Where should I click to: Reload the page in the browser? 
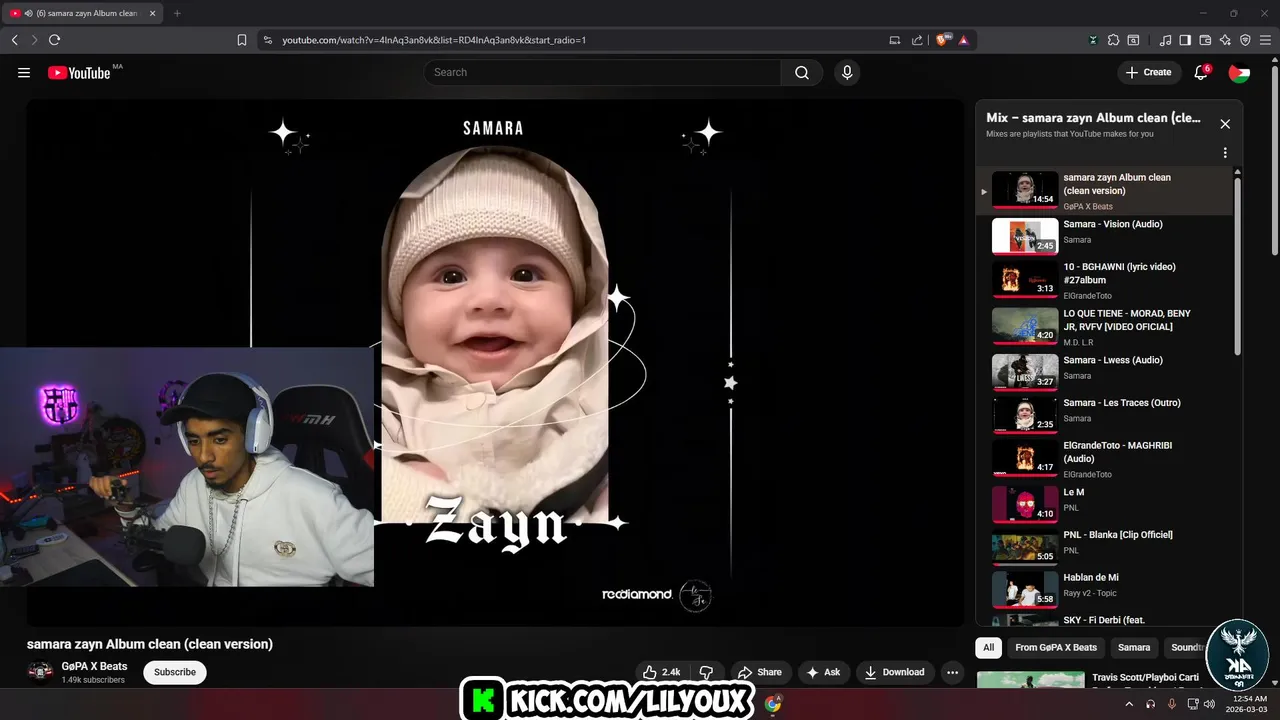click(x=54, y=40)
